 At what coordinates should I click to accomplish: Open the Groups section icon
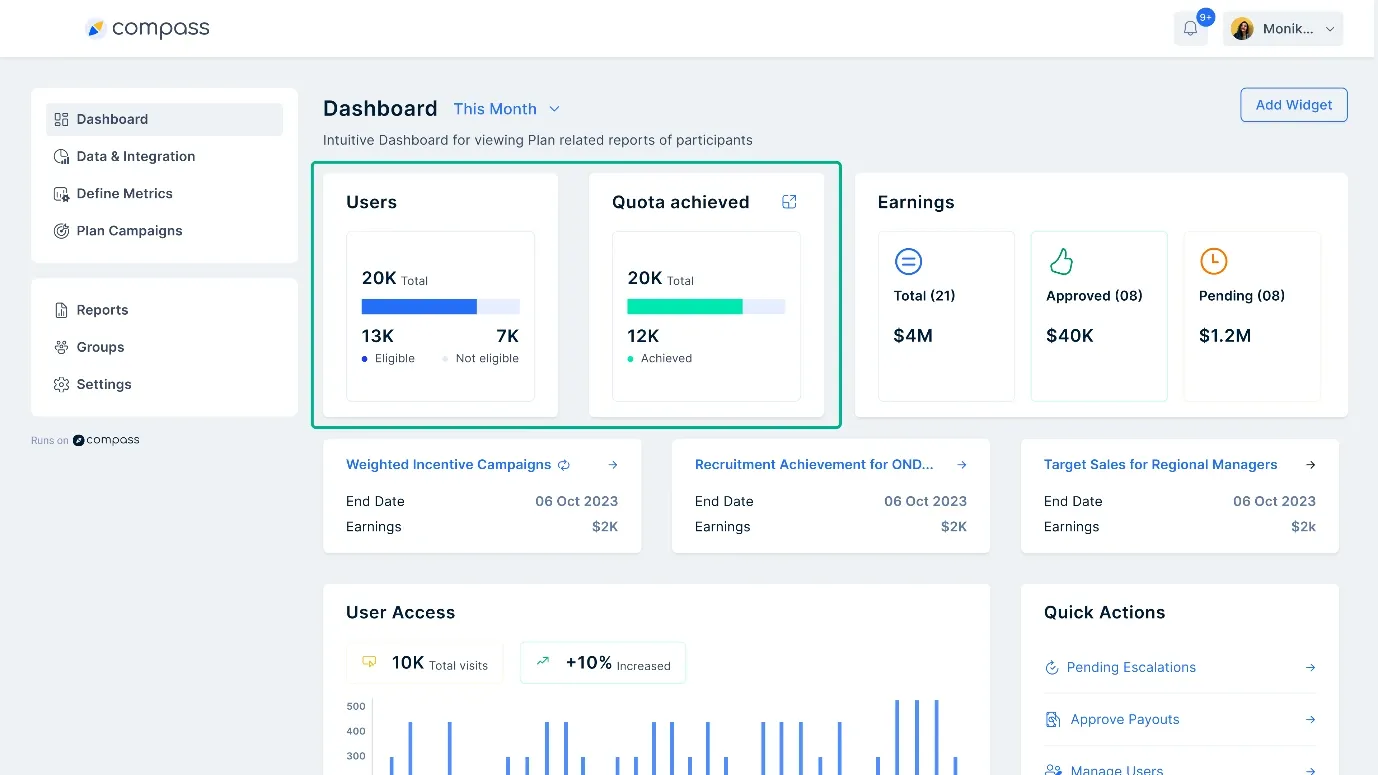pos(61,347)
